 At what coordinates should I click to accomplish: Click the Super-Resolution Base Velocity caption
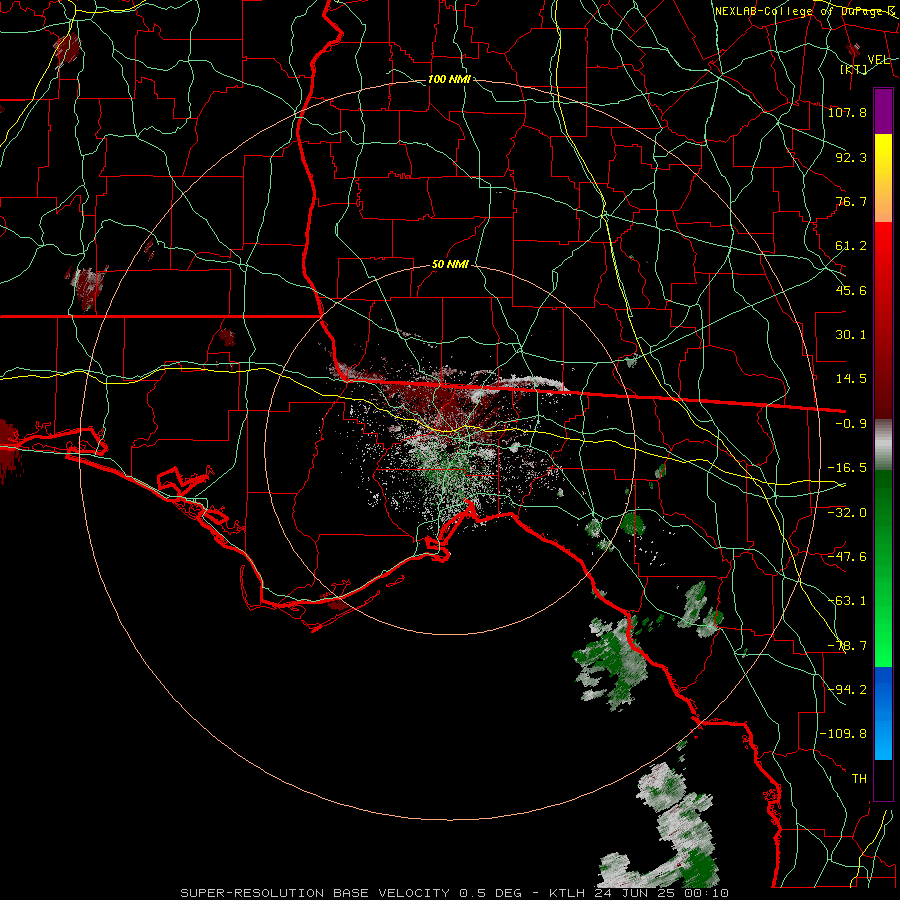tap(455, 893)
